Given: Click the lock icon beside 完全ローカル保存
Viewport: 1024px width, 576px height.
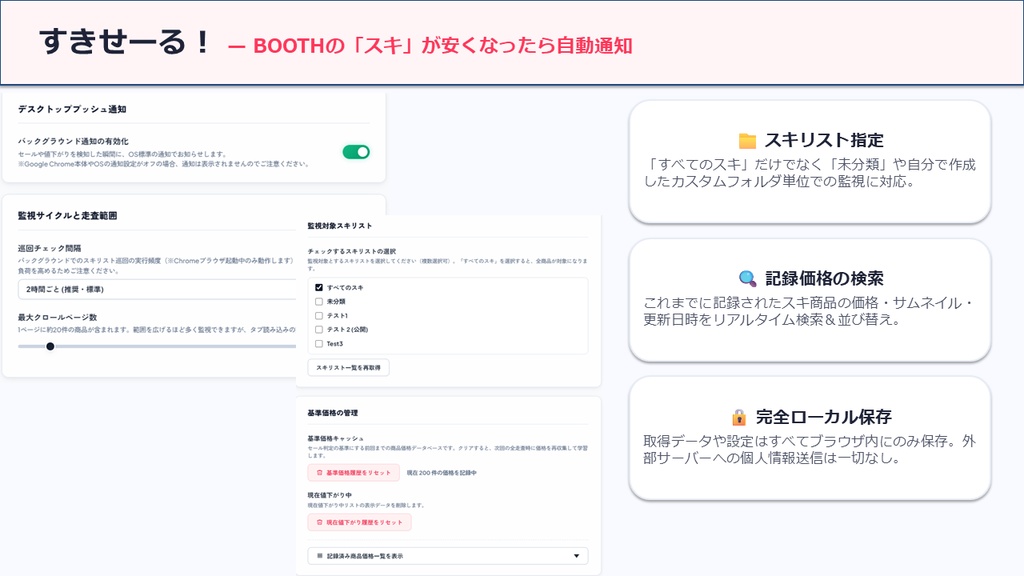Looking at the screenshot, I should click(739, 417).
